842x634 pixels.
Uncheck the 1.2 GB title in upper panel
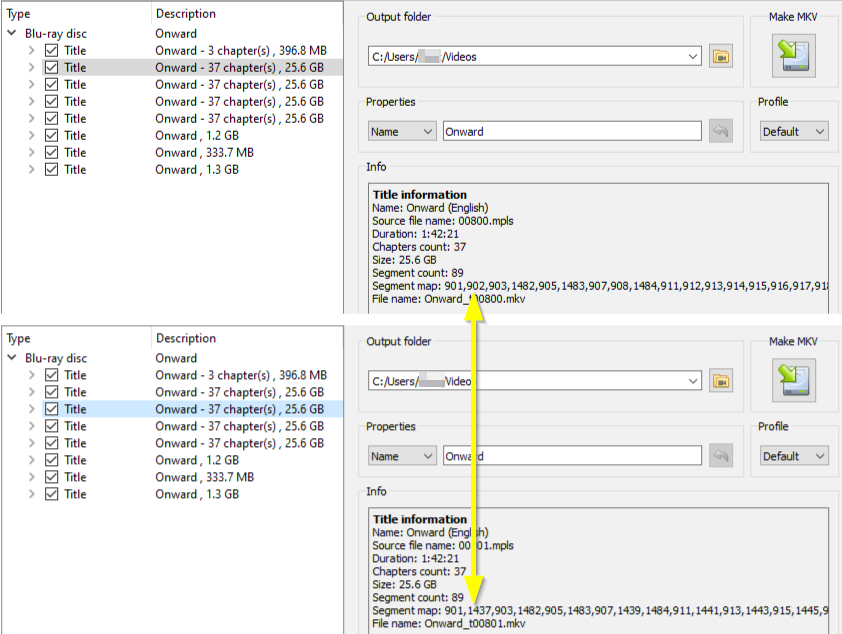coord(52,135)
